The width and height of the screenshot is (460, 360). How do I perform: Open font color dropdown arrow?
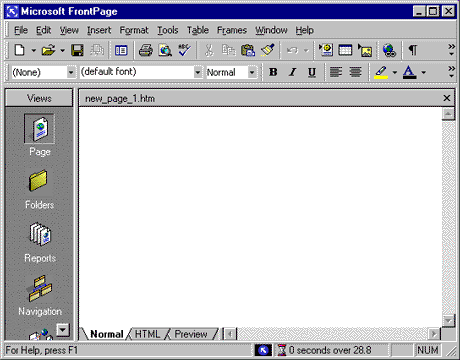[423, 72]
